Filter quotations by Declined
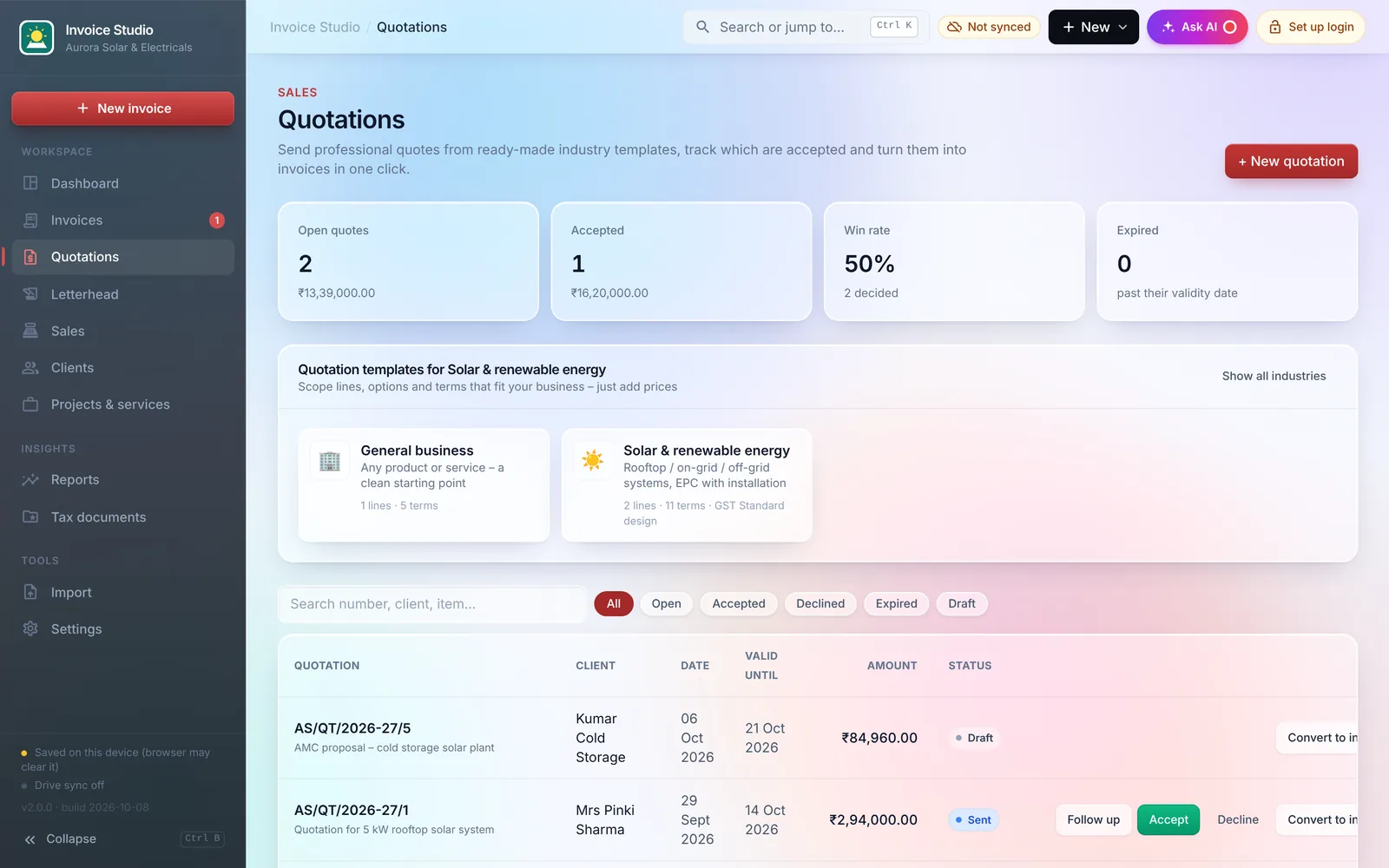This screenshot has height=868, width=1389. click(820, 604)
